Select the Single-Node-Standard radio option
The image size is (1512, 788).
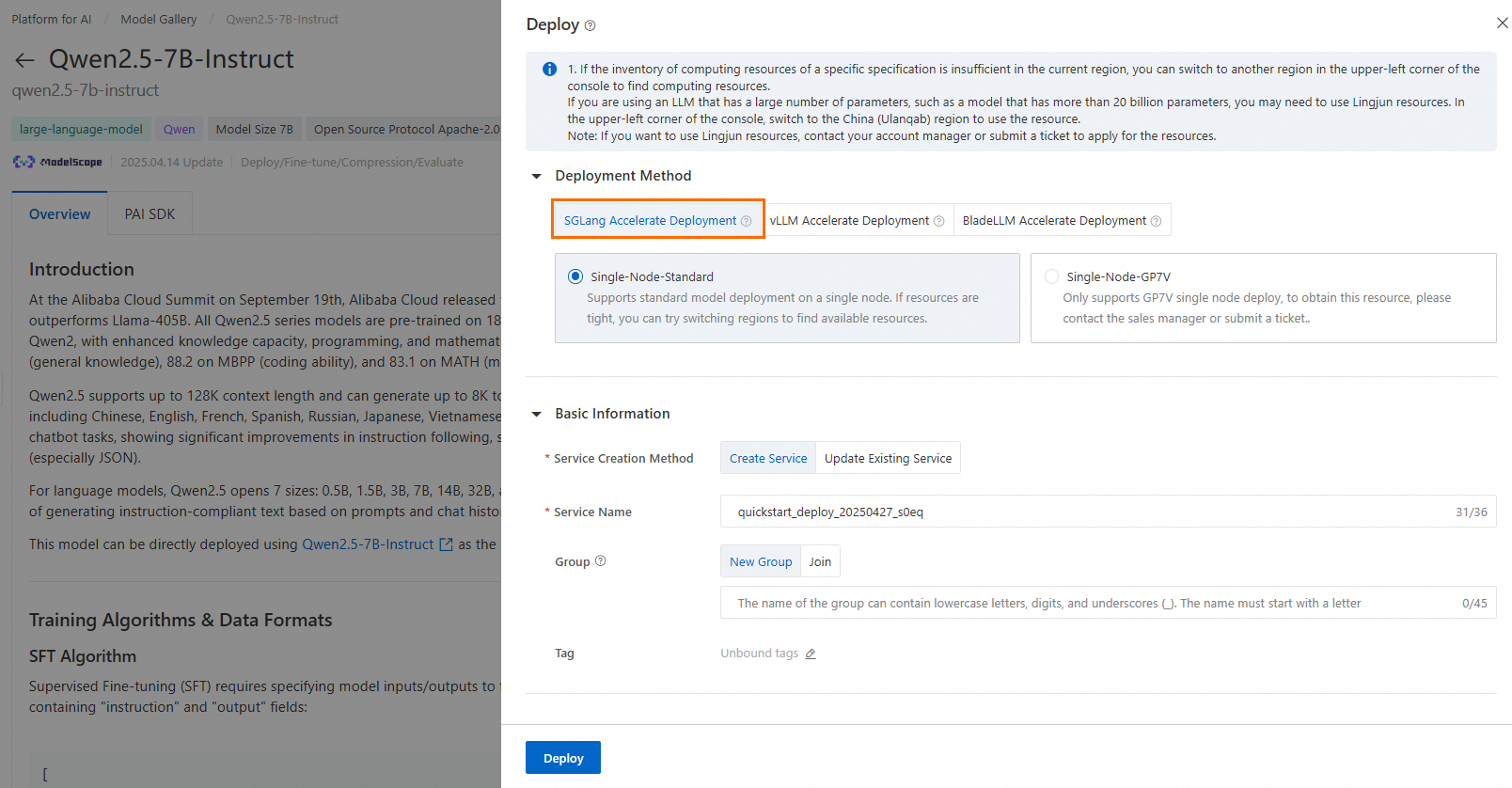[x=575, y=276]
